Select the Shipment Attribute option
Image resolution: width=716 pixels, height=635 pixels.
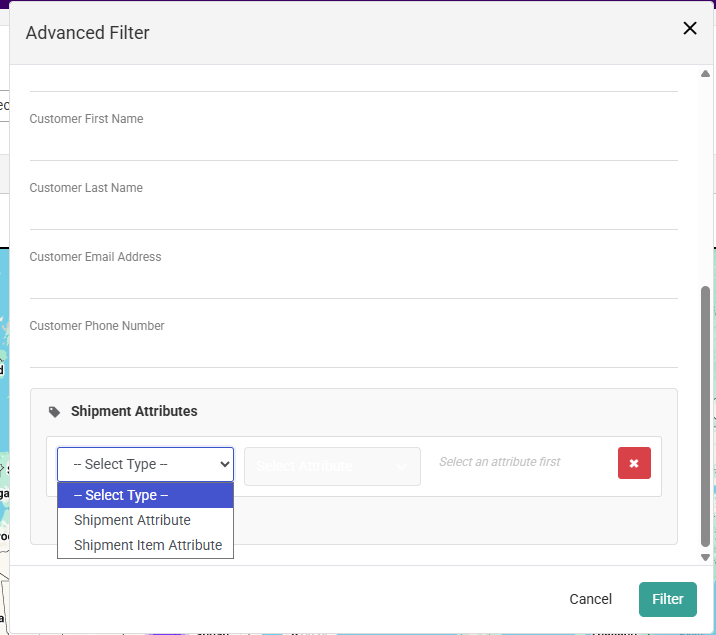(145, 520)
